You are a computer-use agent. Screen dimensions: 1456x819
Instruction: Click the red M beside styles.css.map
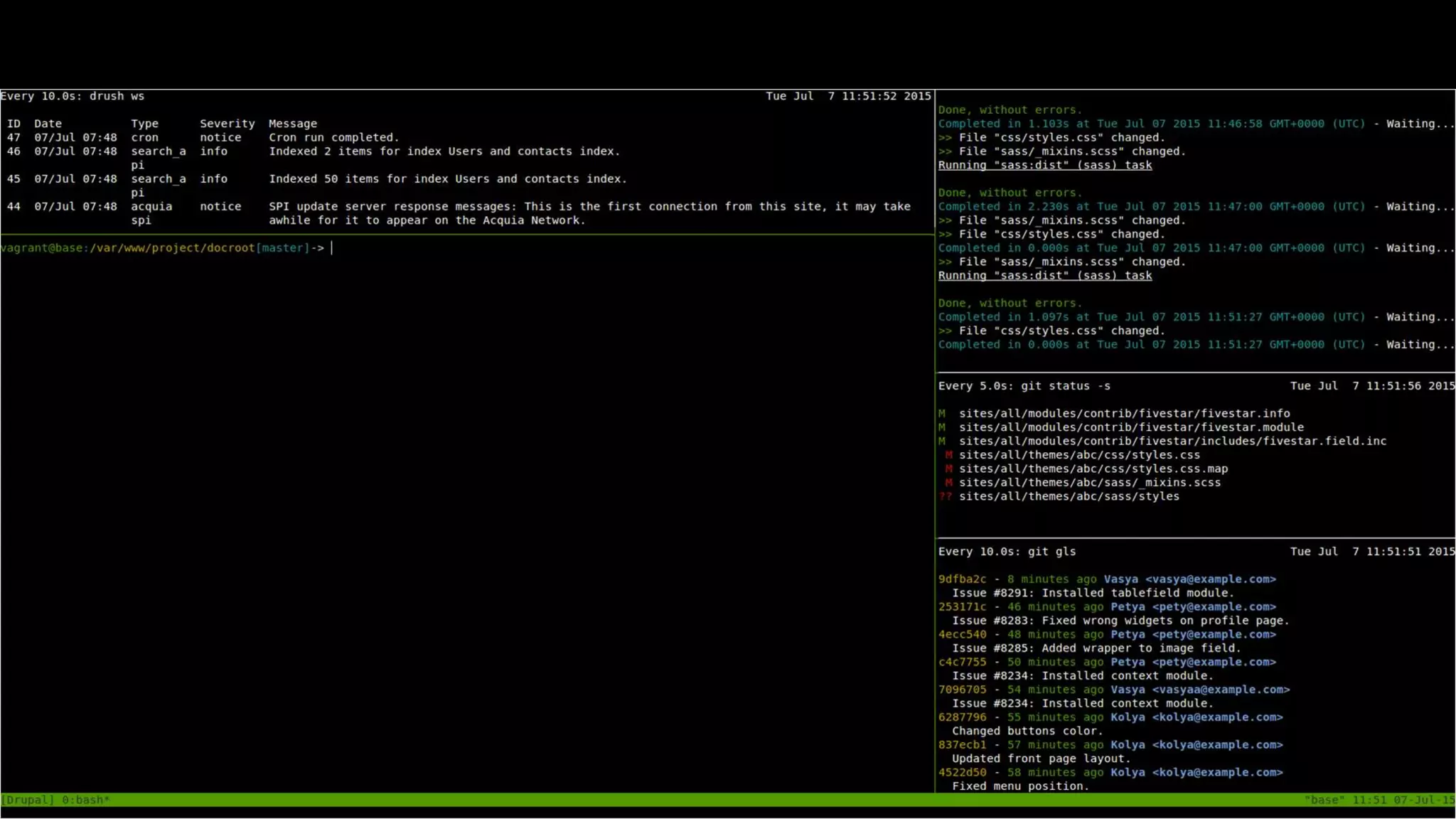[948, 469]
